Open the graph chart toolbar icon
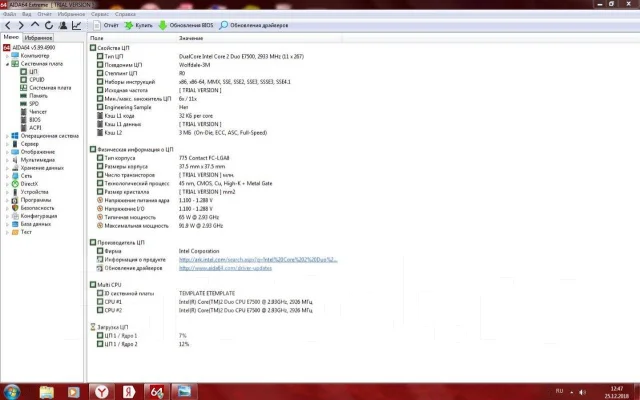640x400 pixels. [76, 25]
